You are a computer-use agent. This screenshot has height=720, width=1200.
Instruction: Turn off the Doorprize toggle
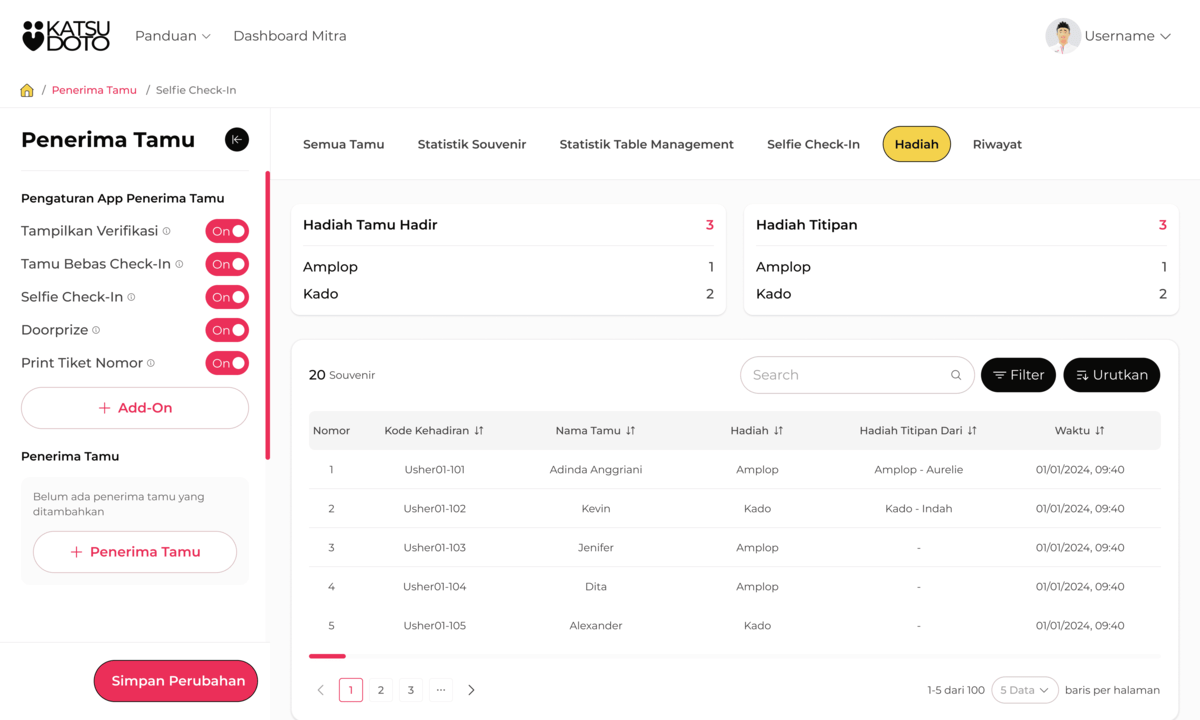click(227, 330)
